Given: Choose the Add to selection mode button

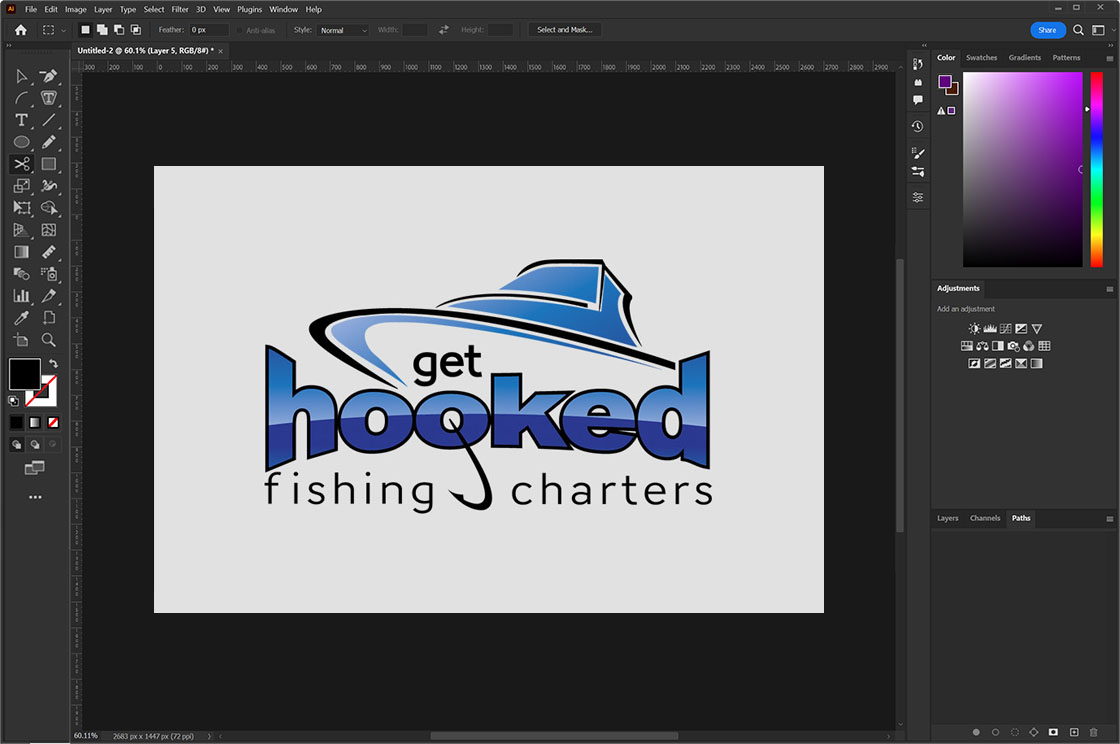Looking at the screenshot, I should pyautogui.click(x=102, y=30).
